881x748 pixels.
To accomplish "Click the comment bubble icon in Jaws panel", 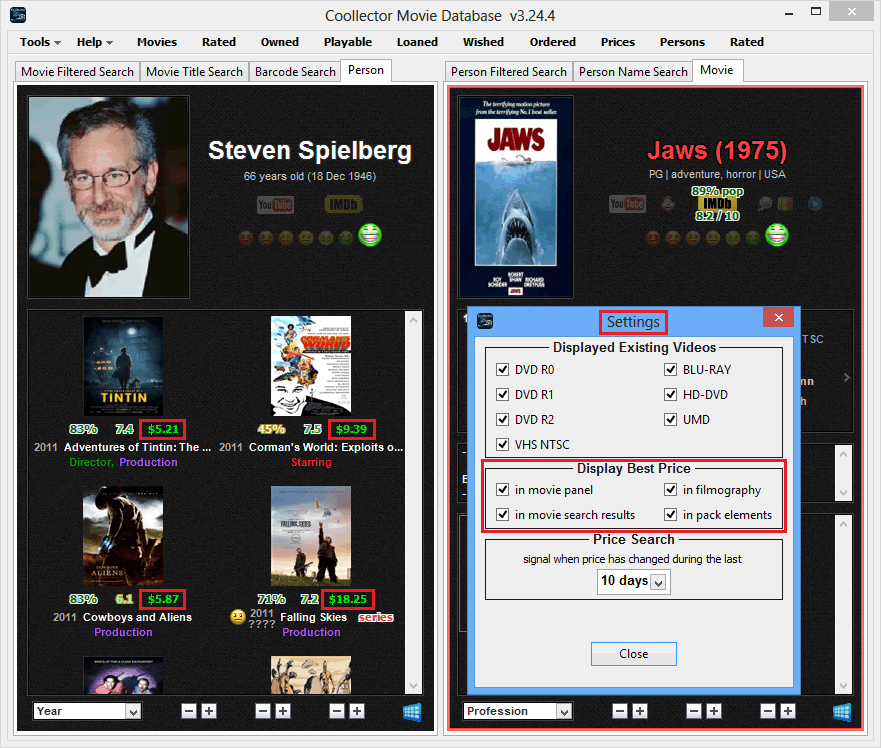I will (x=765, y=203).
